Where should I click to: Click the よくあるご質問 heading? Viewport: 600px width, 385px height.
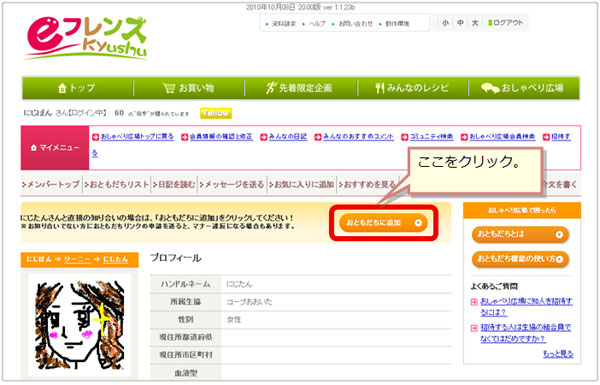[x=494, y=286]
